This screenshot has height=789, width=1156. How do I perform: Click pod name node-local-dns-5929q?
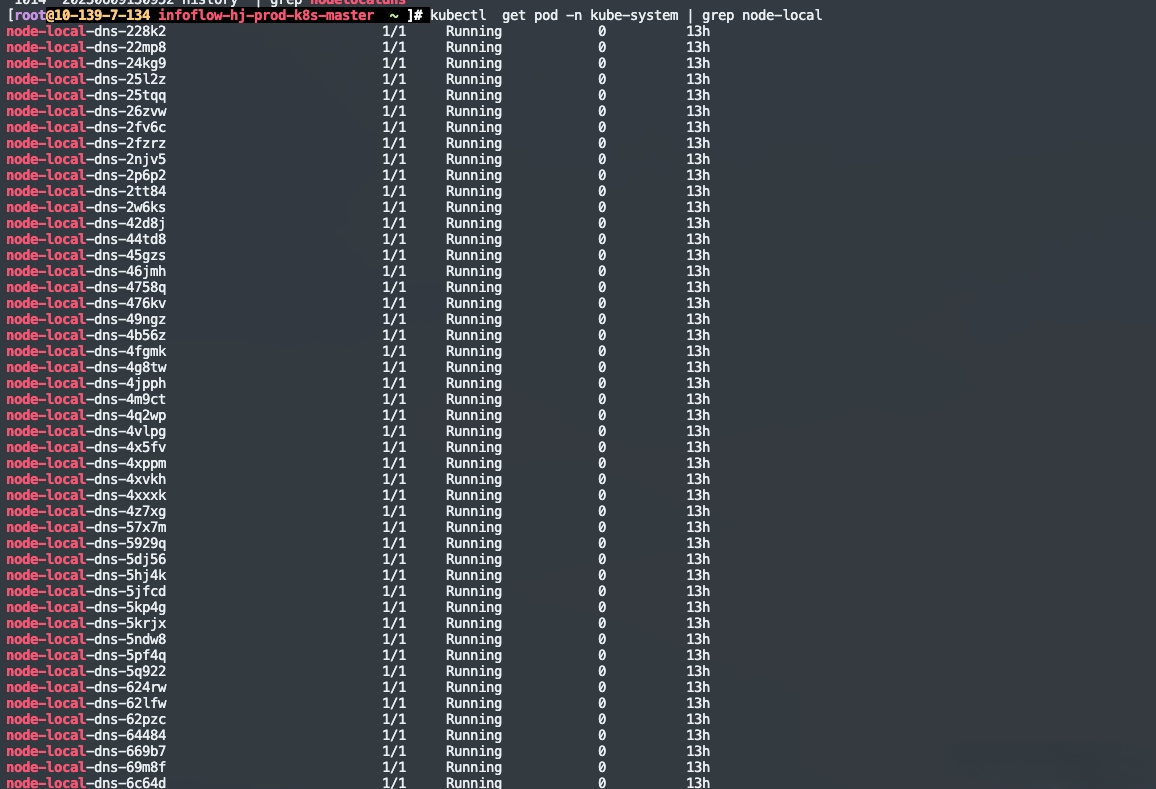pyautogui.click(x=86, y=543)
